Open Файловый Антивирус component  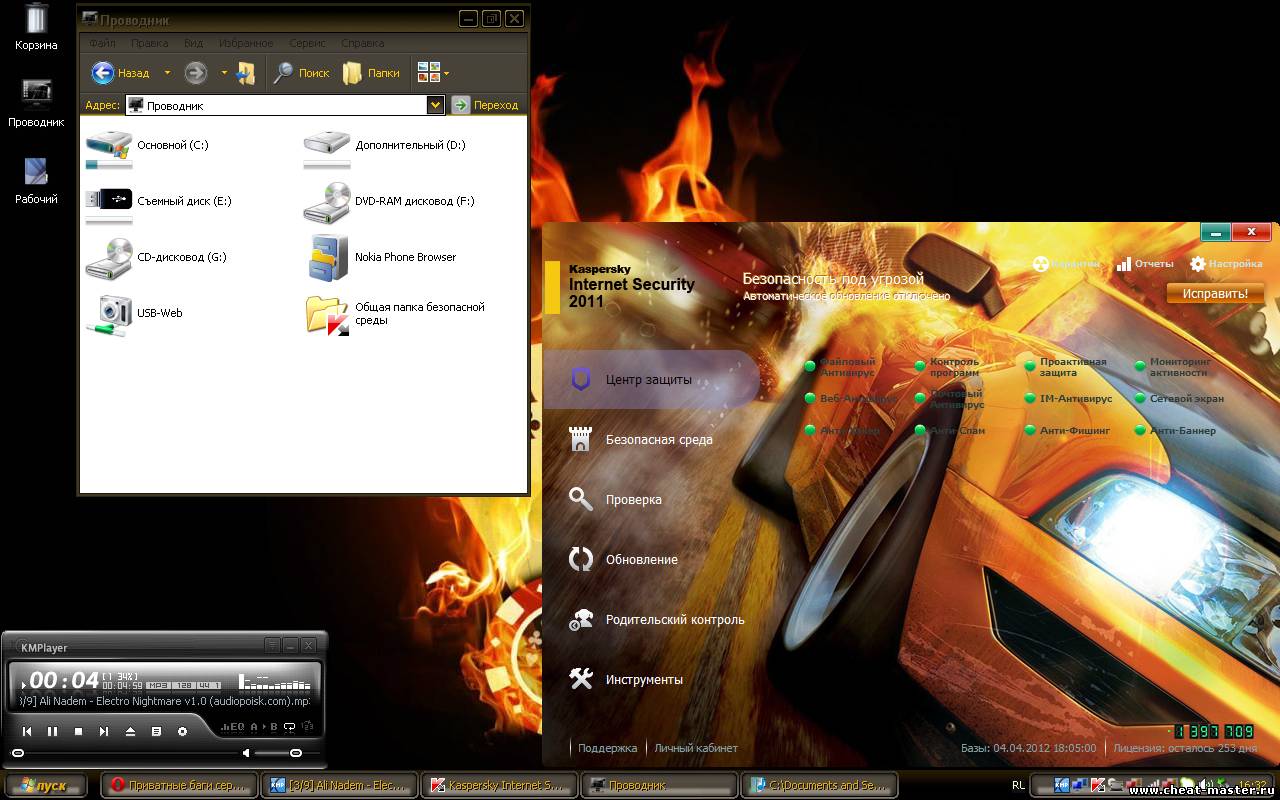pyautogui.click(x=841, y=367)
